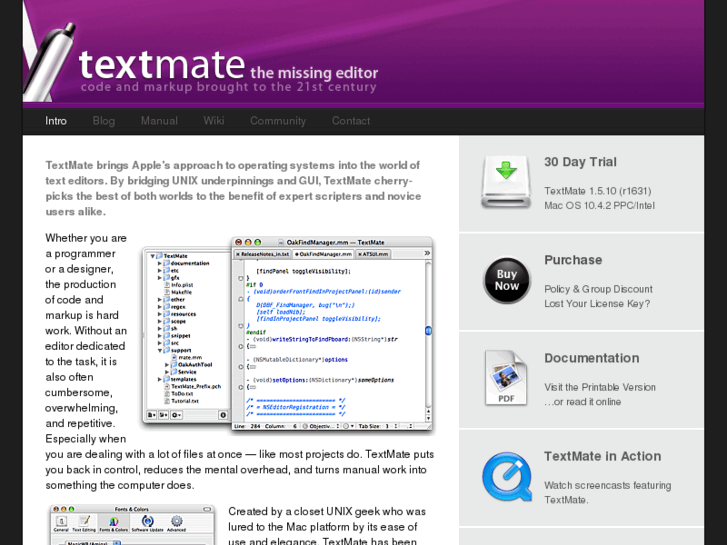Click the TextMate in Action heading
This screenshot has width=727, height=545.
click(602, 456)
